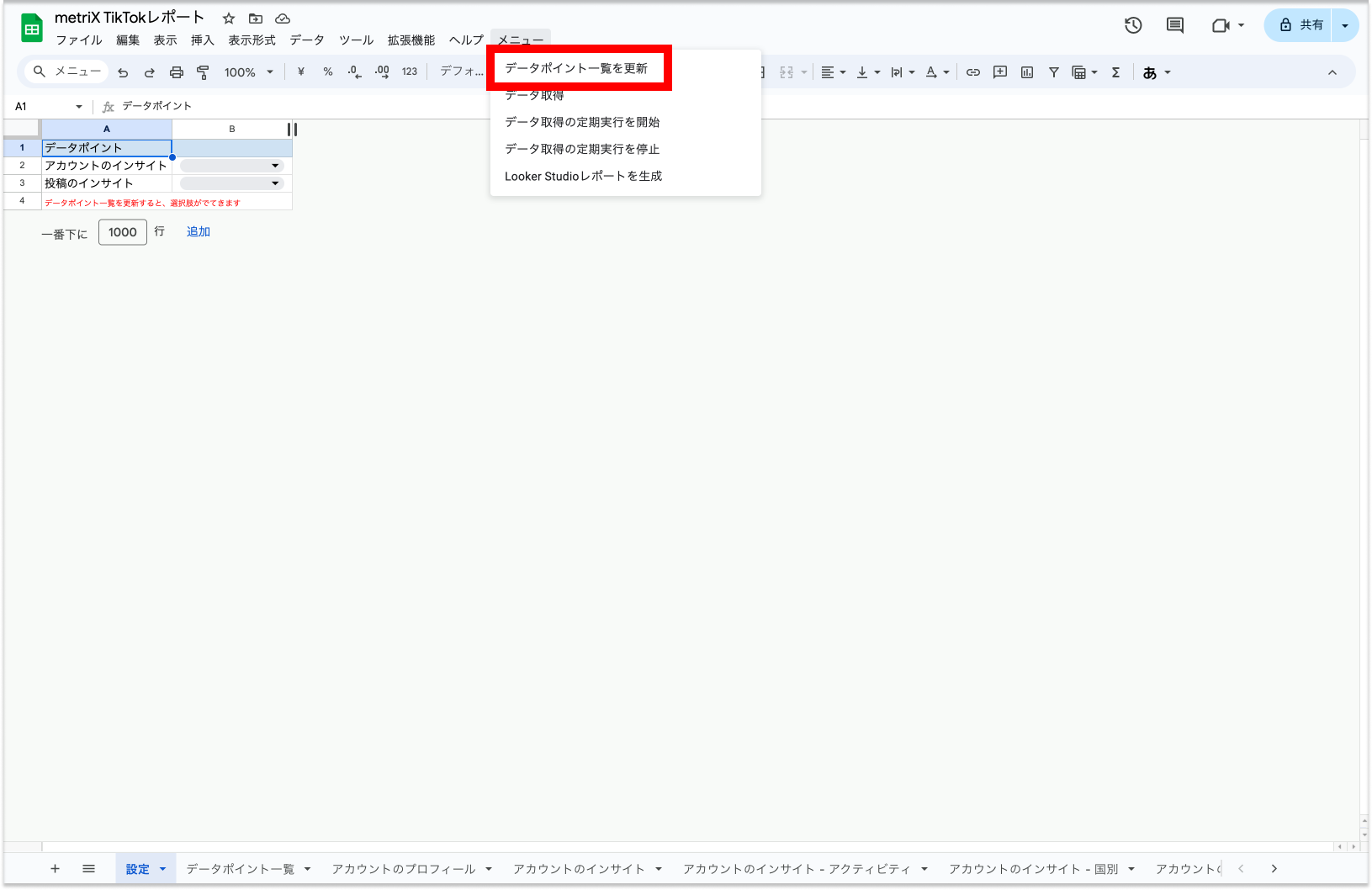Switch to アカウントのインサイト - 国別 tab
Image resolution: width=1372 pixels, height=890 pixels.
point(1034,869)
